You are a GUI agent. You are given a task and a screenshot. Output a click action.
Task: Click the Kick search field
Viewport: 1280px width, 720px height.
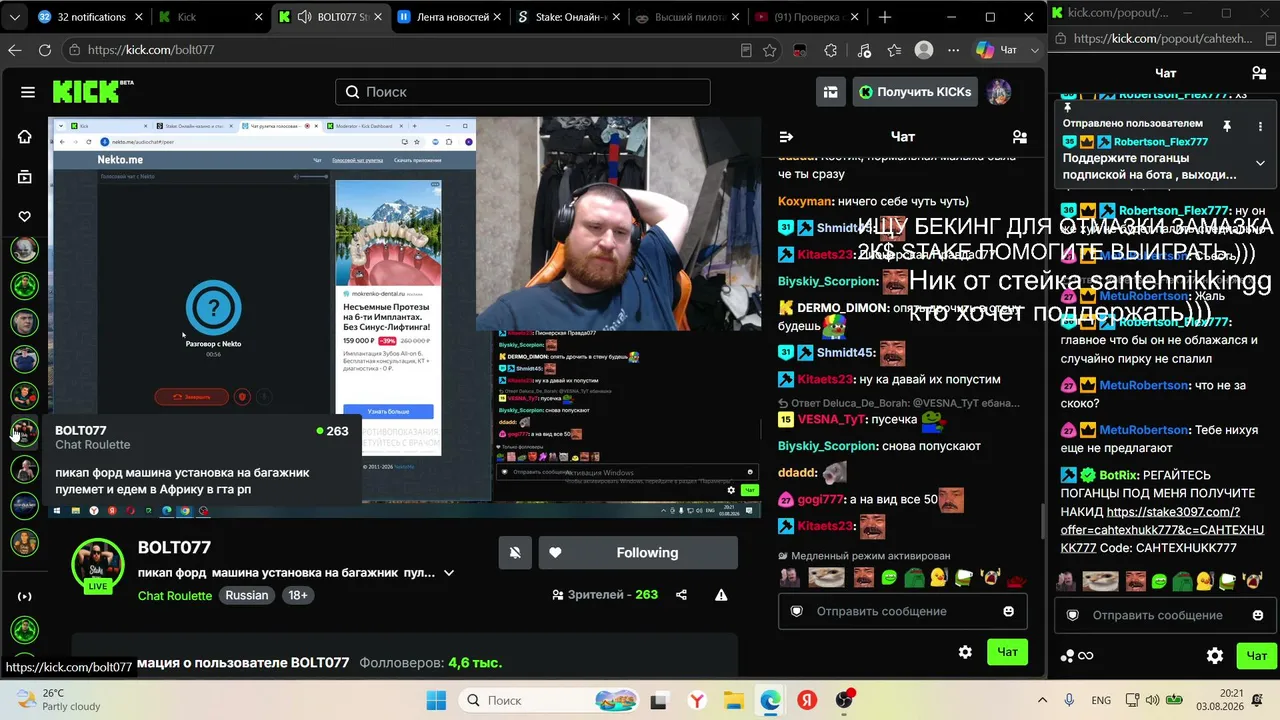pyautogui.click(x=523, y=92)
